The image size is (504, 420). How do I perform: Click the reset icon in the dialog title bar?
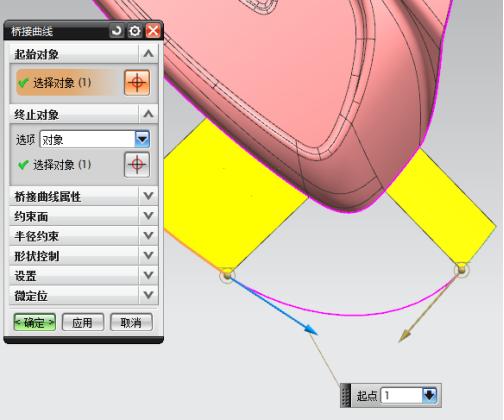click(x=117, y=31)
